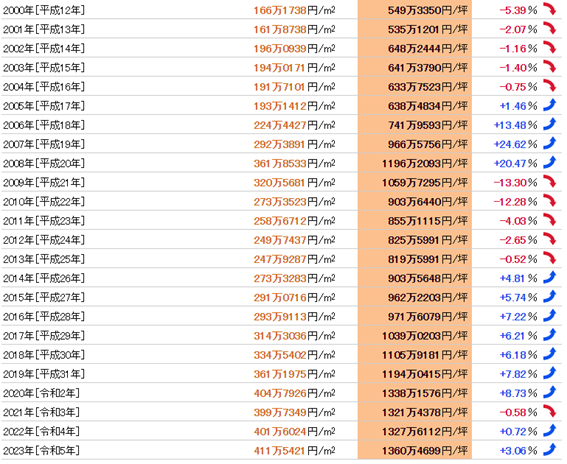Select the 2016年[平成28年] row label
The height and width of the screenshot is (464, 567).
pos(44,317)
